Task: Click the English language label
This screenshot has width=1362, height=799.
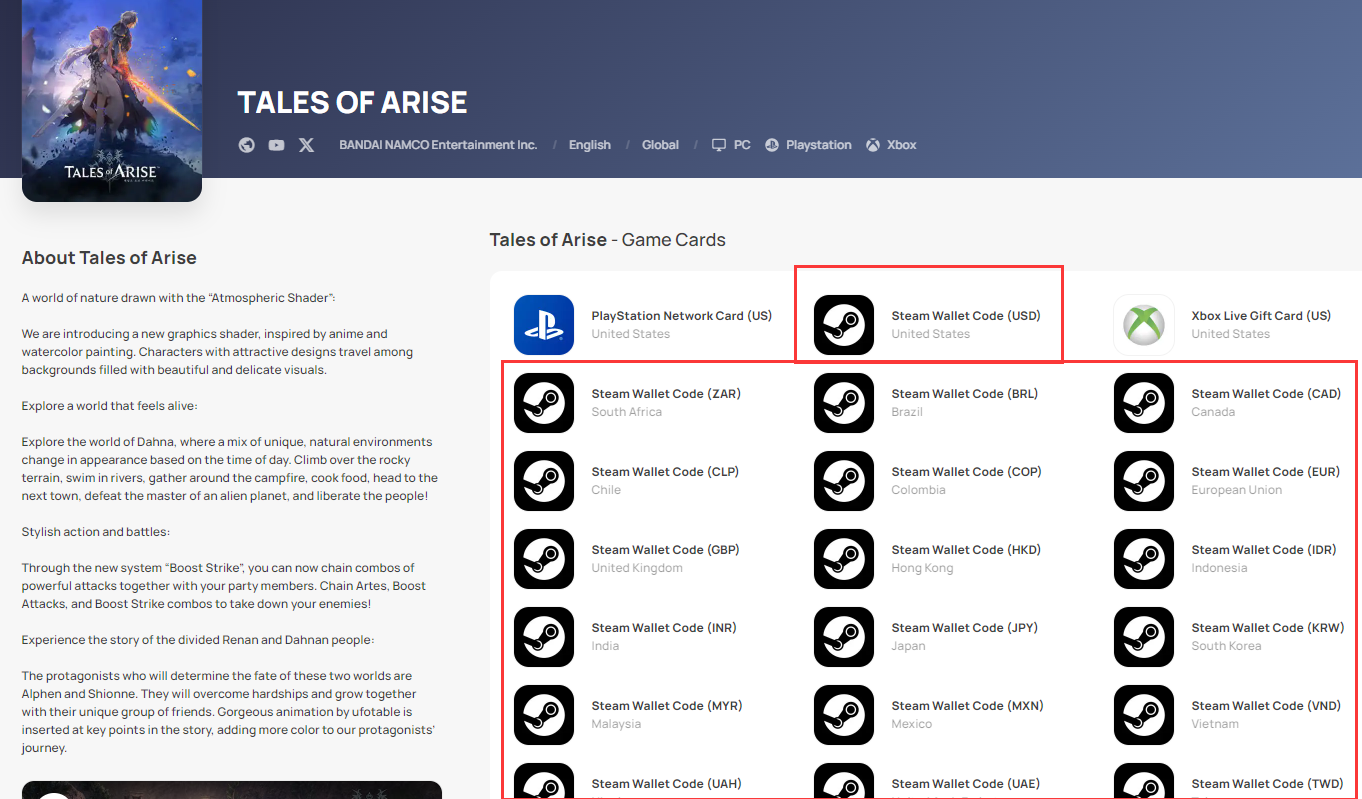Action: [x=590, y=145]
